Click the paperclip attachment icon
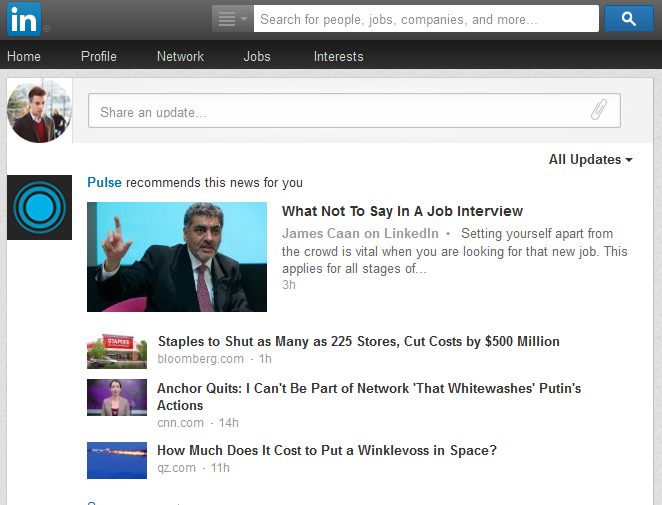 (x=599, y=110)
